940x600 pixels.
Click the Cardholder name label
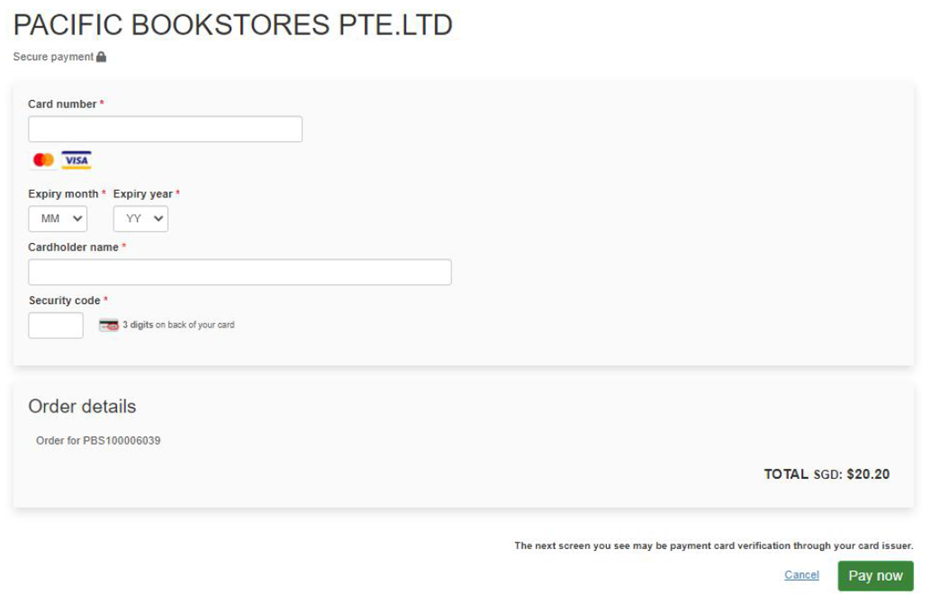point(73,247)
